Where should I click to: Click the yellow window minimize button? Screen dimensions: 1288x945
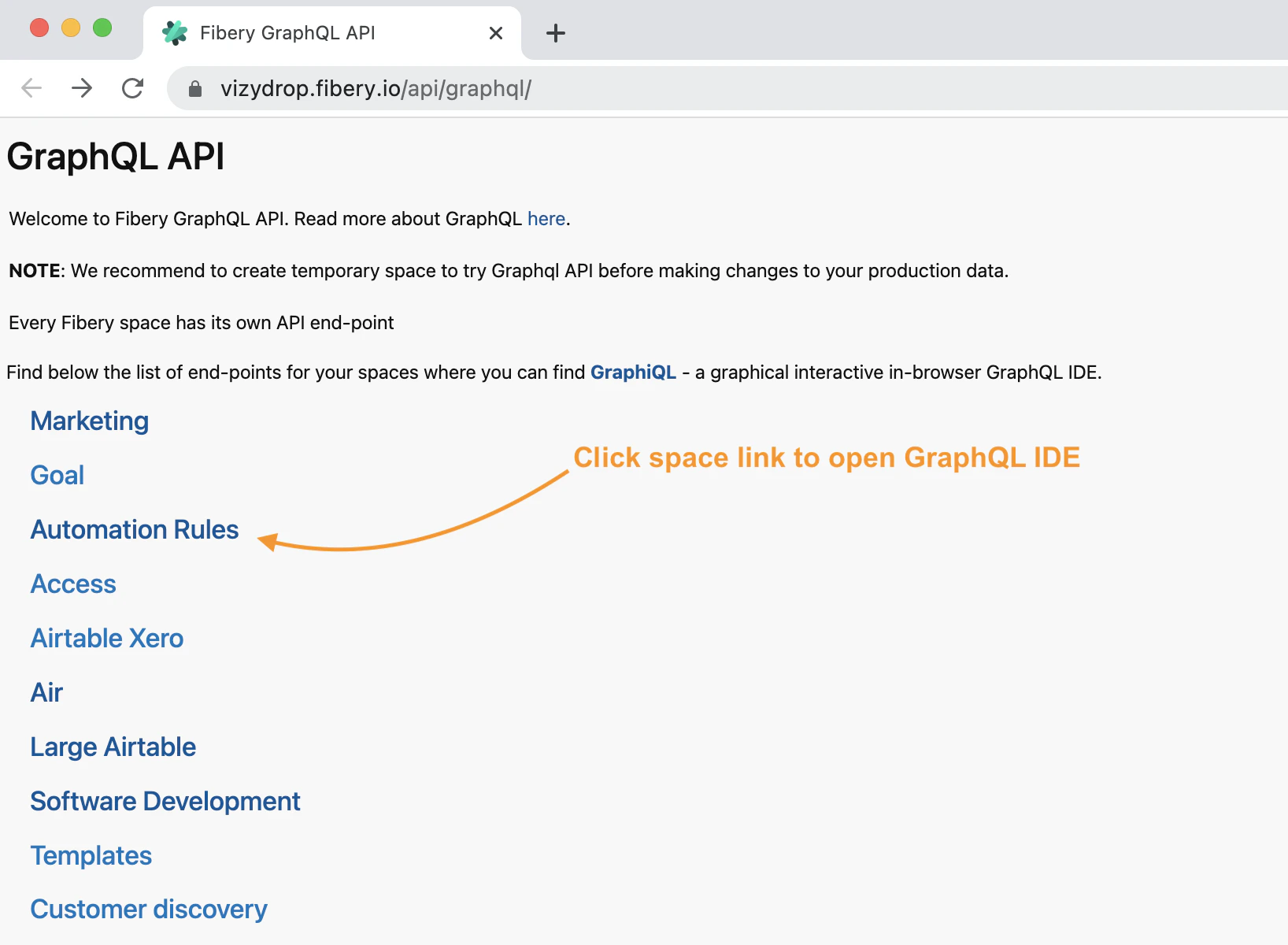71,28
